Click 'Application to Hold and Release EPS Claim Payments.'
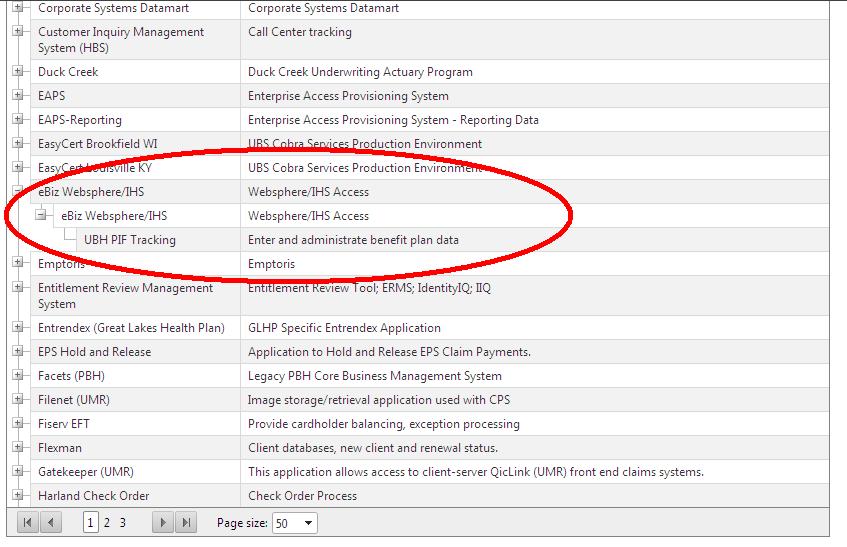847x547 pixels. click(389, 352)
